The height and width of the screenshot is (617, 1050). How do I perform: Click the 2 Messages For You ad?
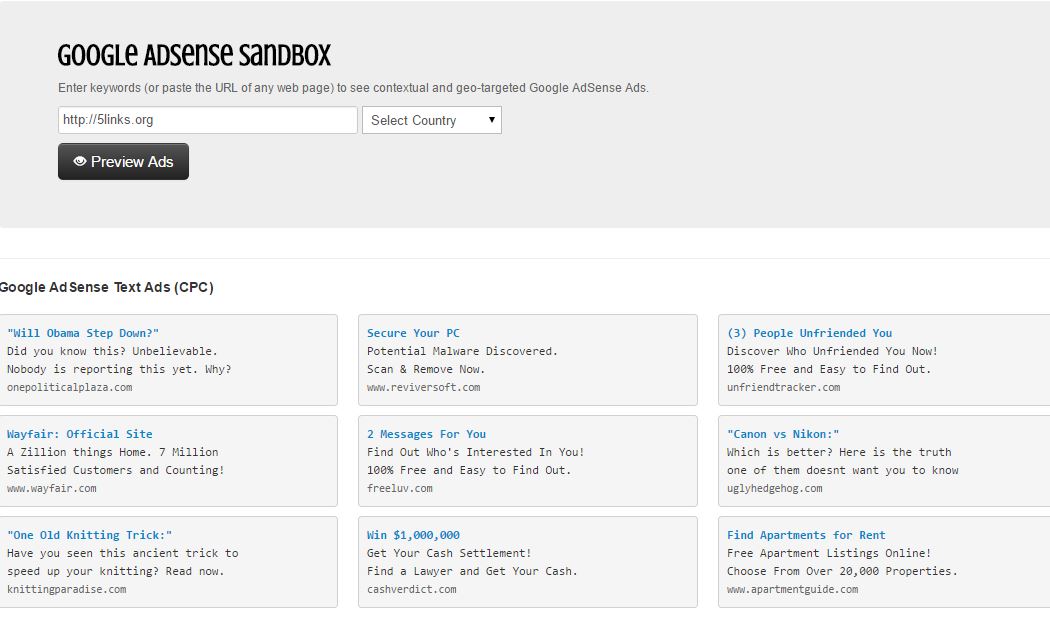[426, 434]
